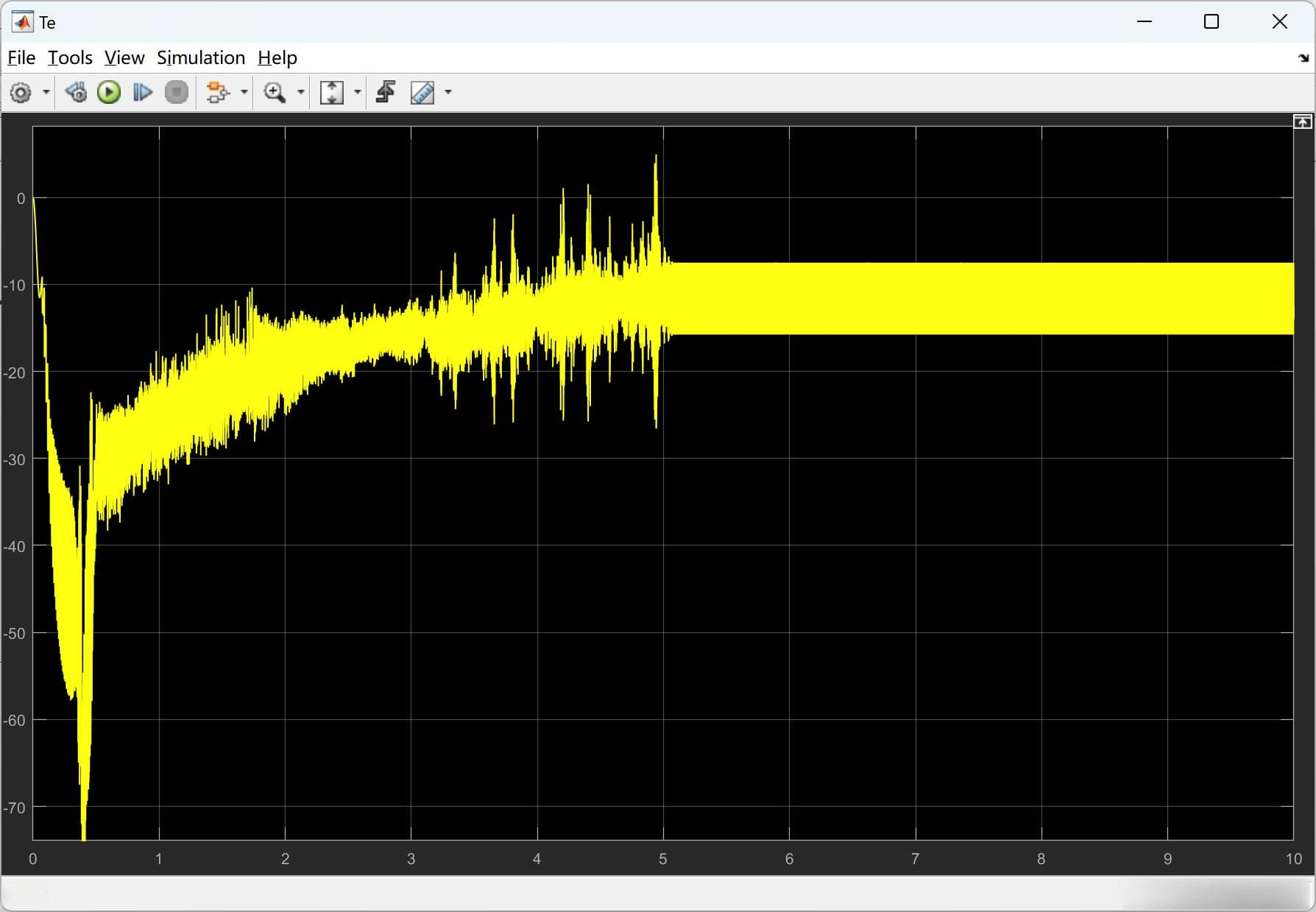Expand dropdown arrow beside Cursor Measurements icon
1316x912 pixels.
point(448,93)
